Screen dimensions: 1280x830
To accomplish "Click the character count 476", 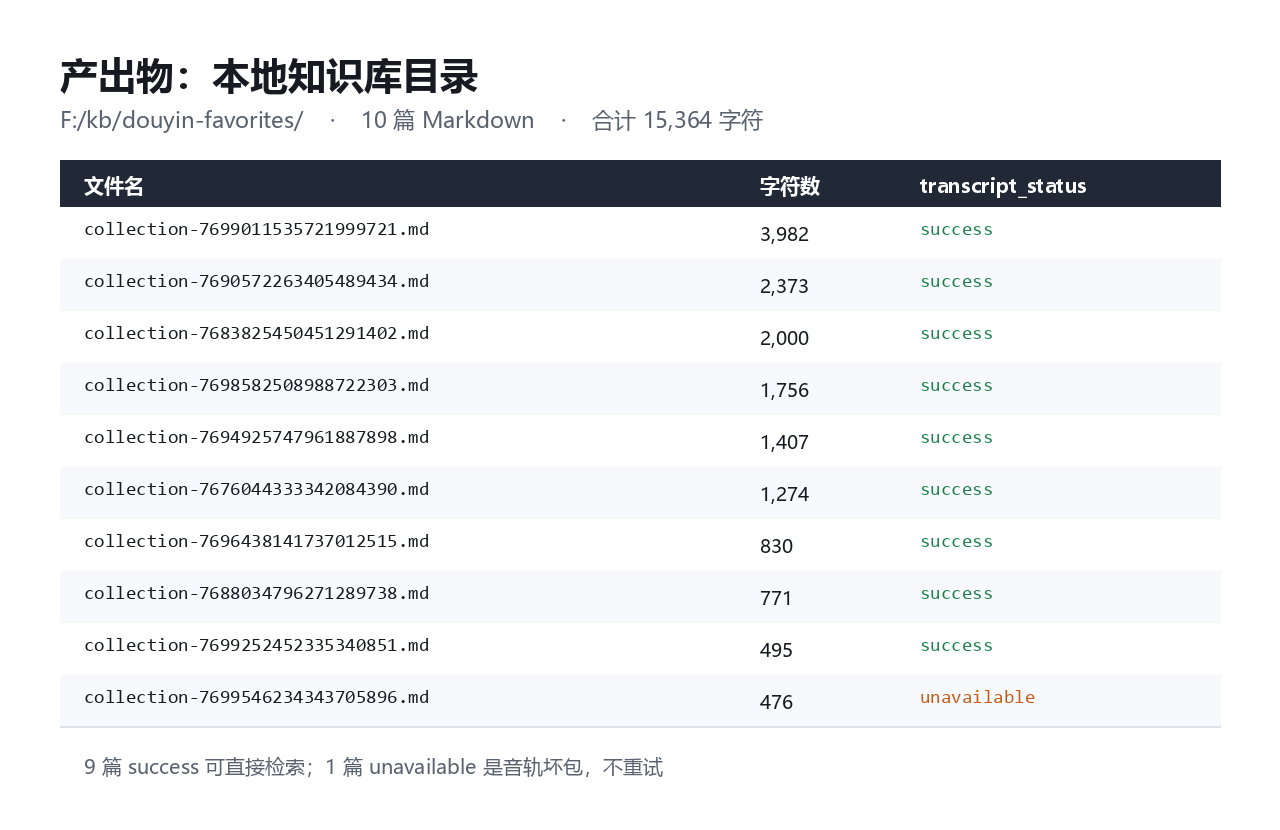I will pyautogui.click(x=776, y=702).
